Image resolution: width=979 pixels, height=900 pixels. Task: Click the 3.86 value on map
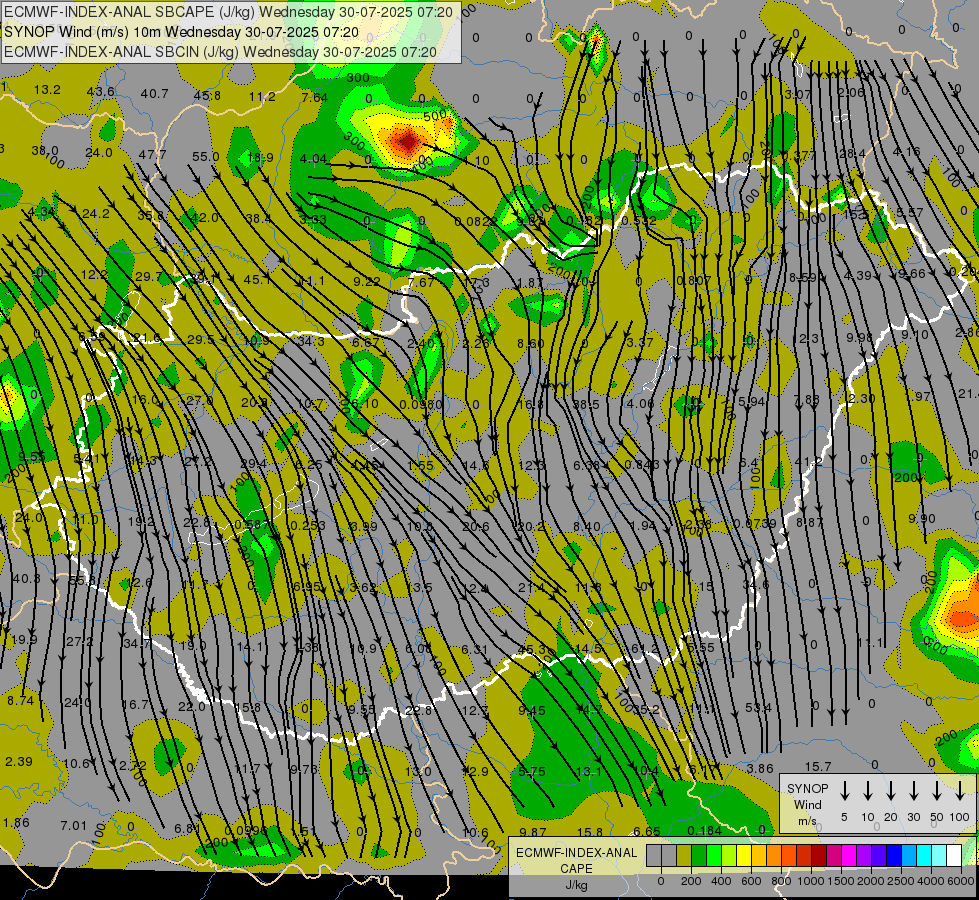760,768
